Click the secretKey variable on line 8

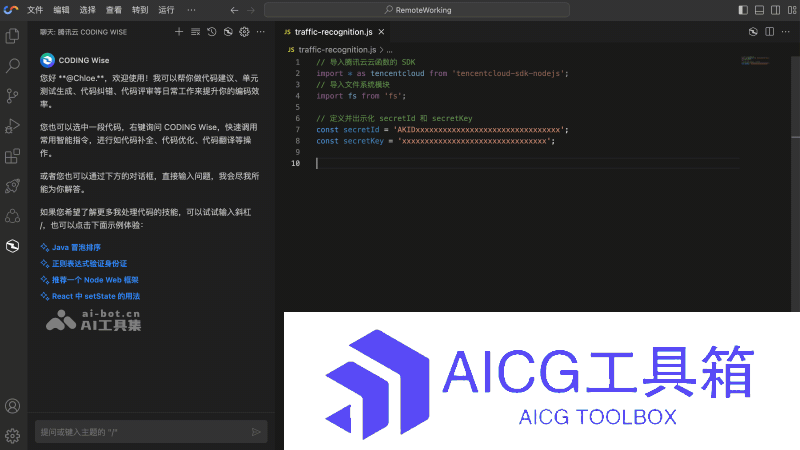(x=363, y=141)
